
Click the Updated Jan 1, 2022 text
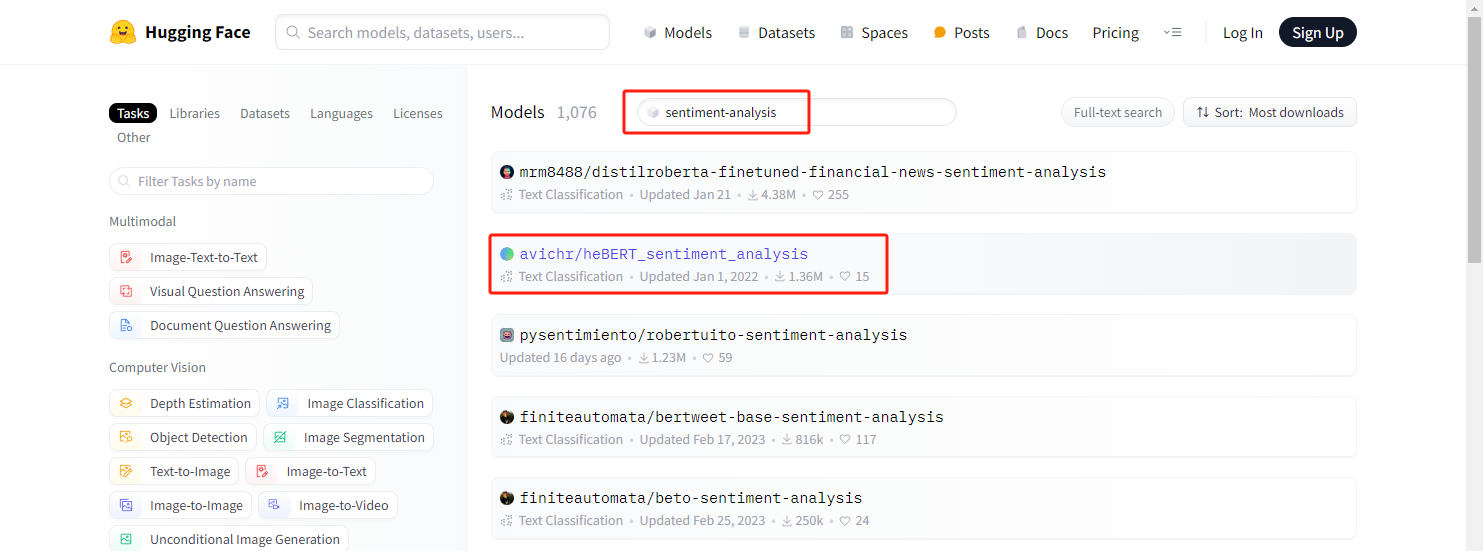(x=699, y=276)
